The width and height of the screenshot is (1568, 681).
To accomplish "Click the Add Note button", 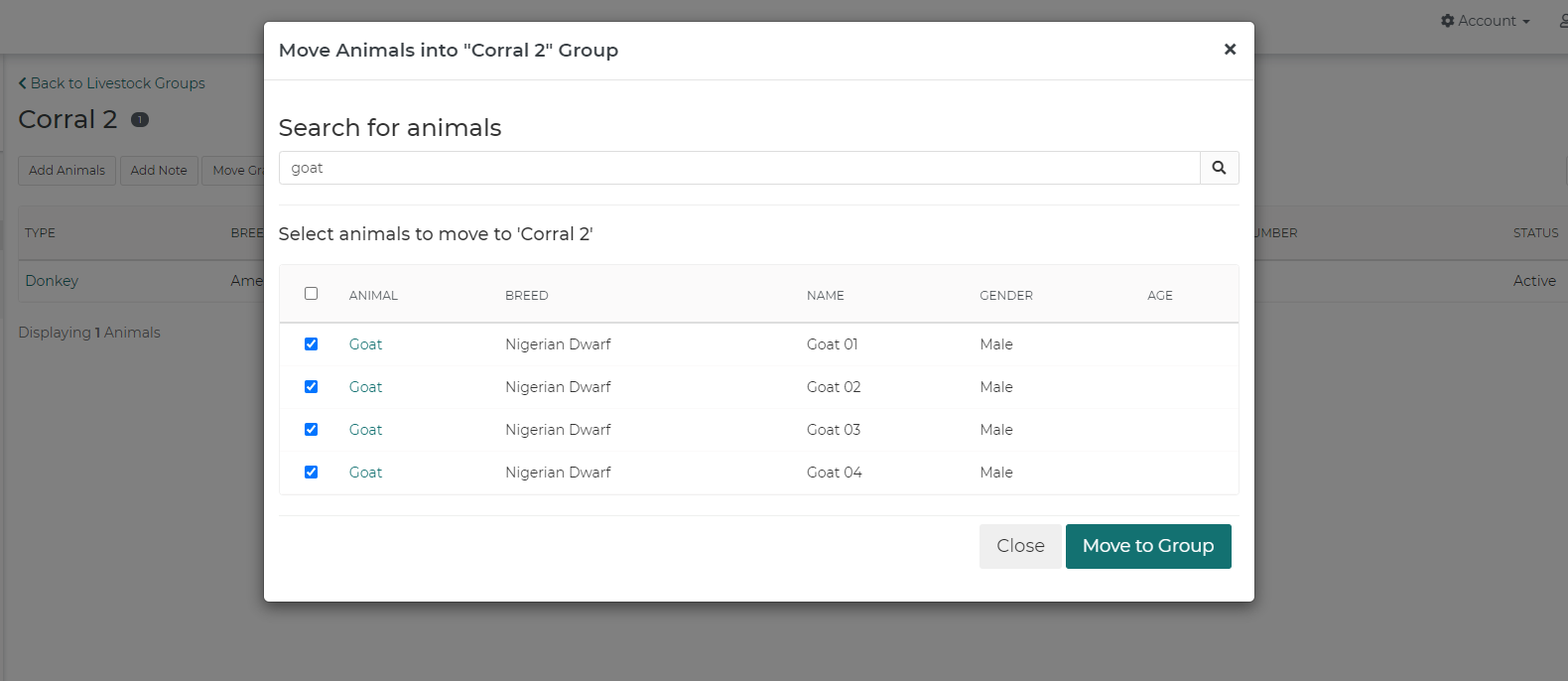I will pos(159,171).
